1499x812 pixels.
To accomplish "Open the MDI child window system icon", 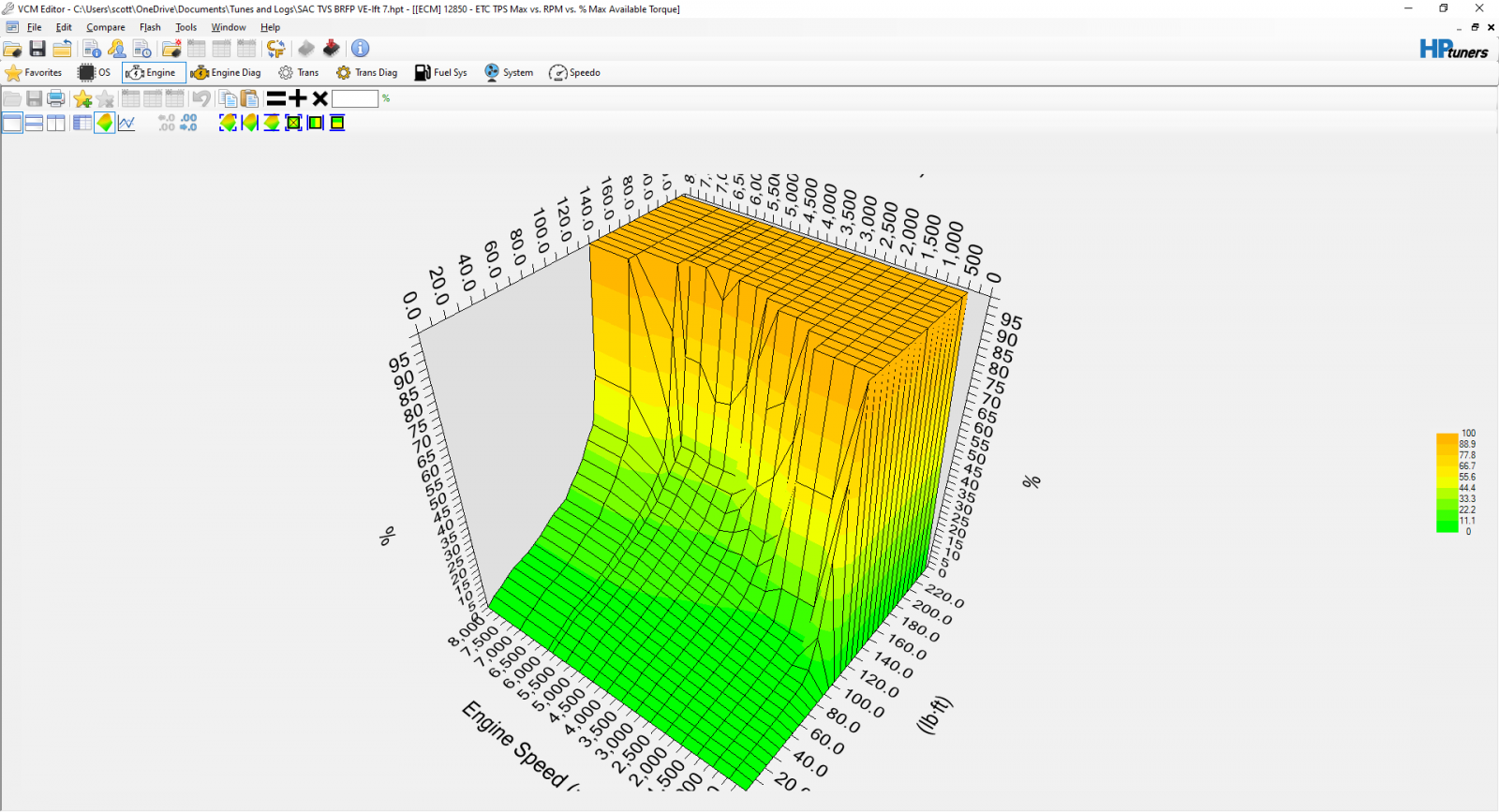I will click(x=11, y=27).
